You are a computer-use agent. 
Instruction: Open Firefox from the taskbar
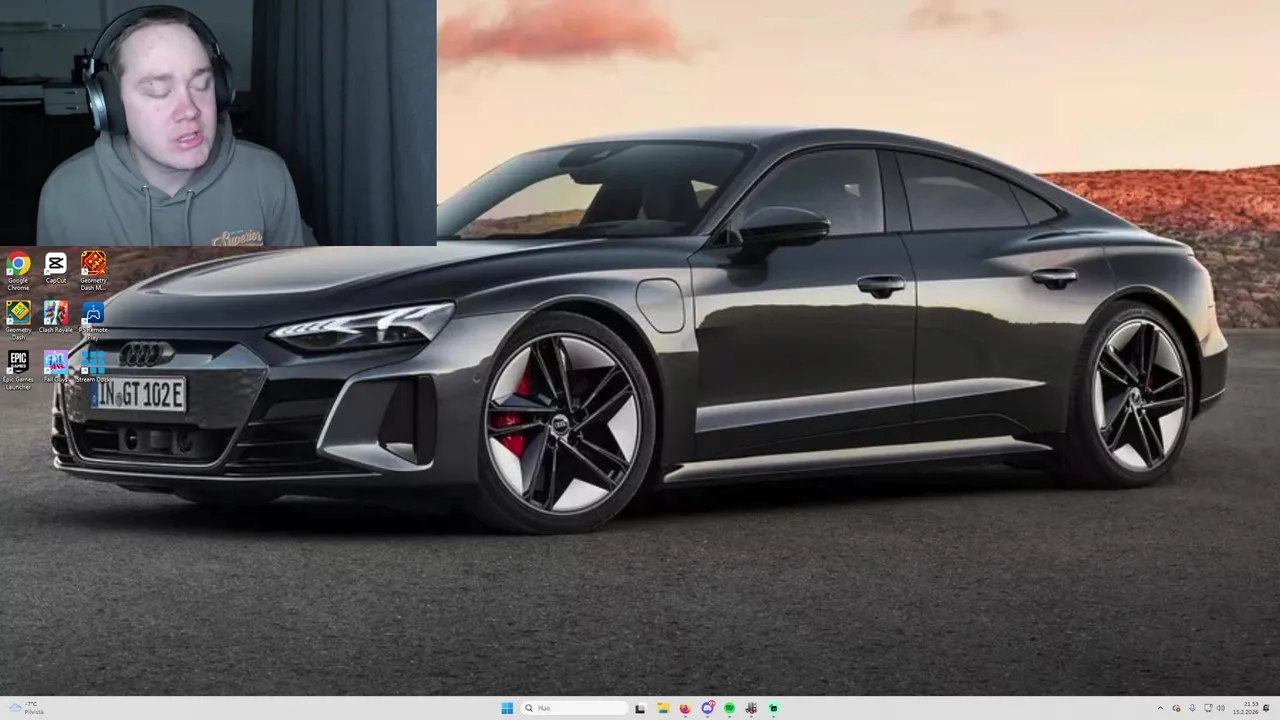pos(685,708)
